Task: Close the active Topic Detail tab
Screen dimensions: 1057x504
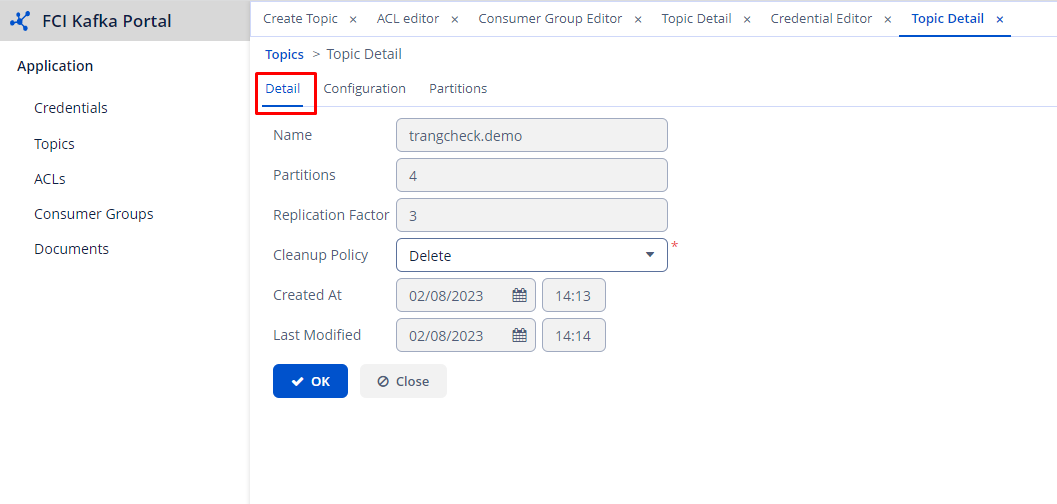Action: pos(999,19)
